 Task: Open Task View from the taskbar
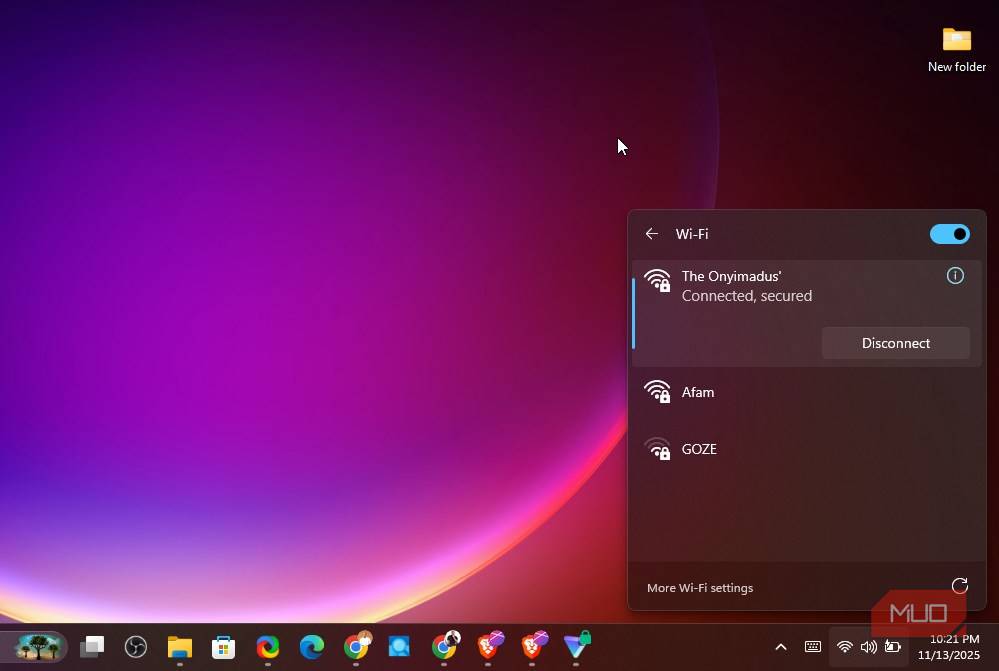click(x=92, y=647)
